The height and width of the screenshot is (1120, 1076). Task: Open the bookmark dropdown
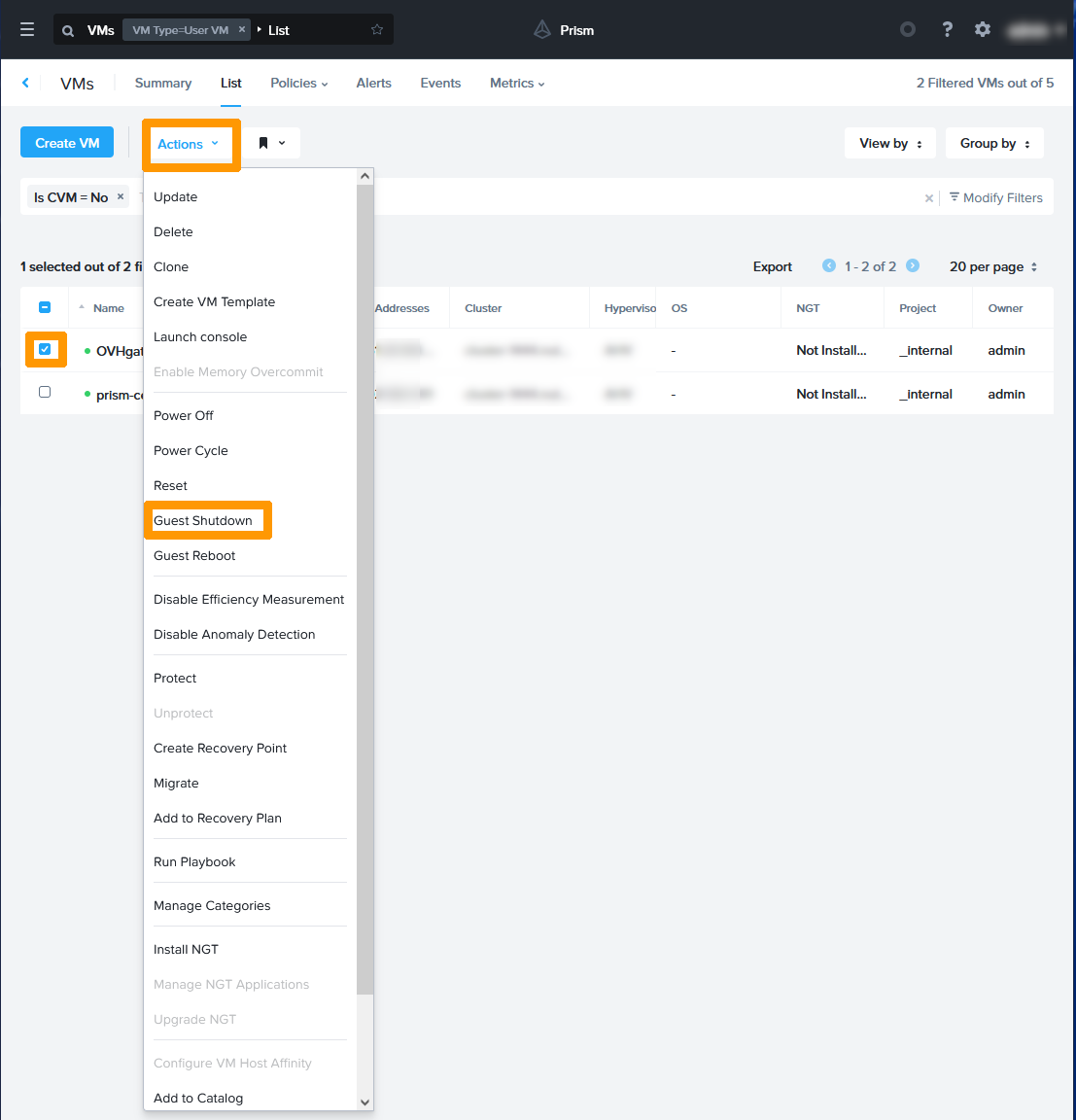(x=271, y=143)
